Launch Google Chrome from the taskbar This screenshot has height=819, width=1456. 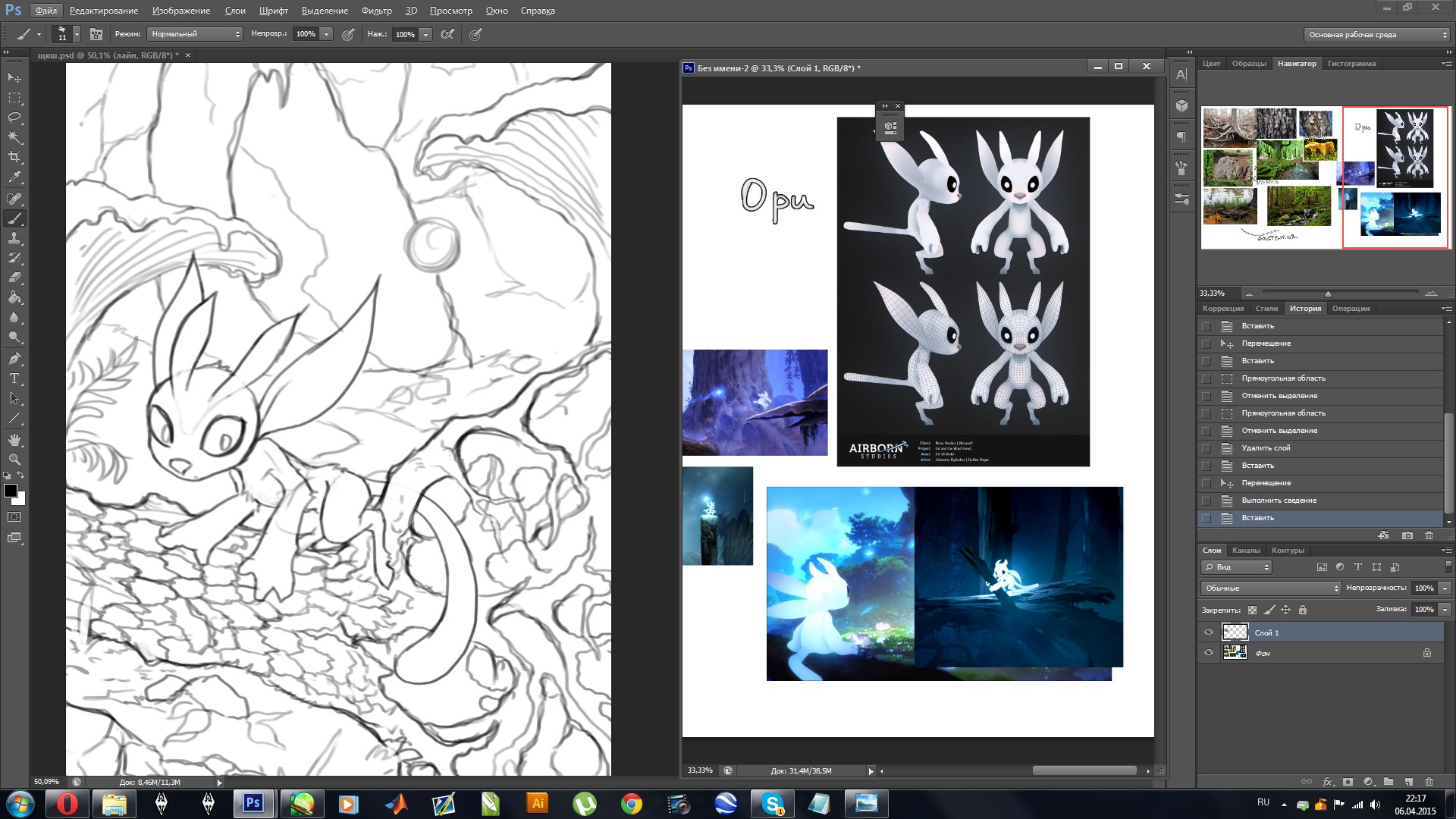631,804
